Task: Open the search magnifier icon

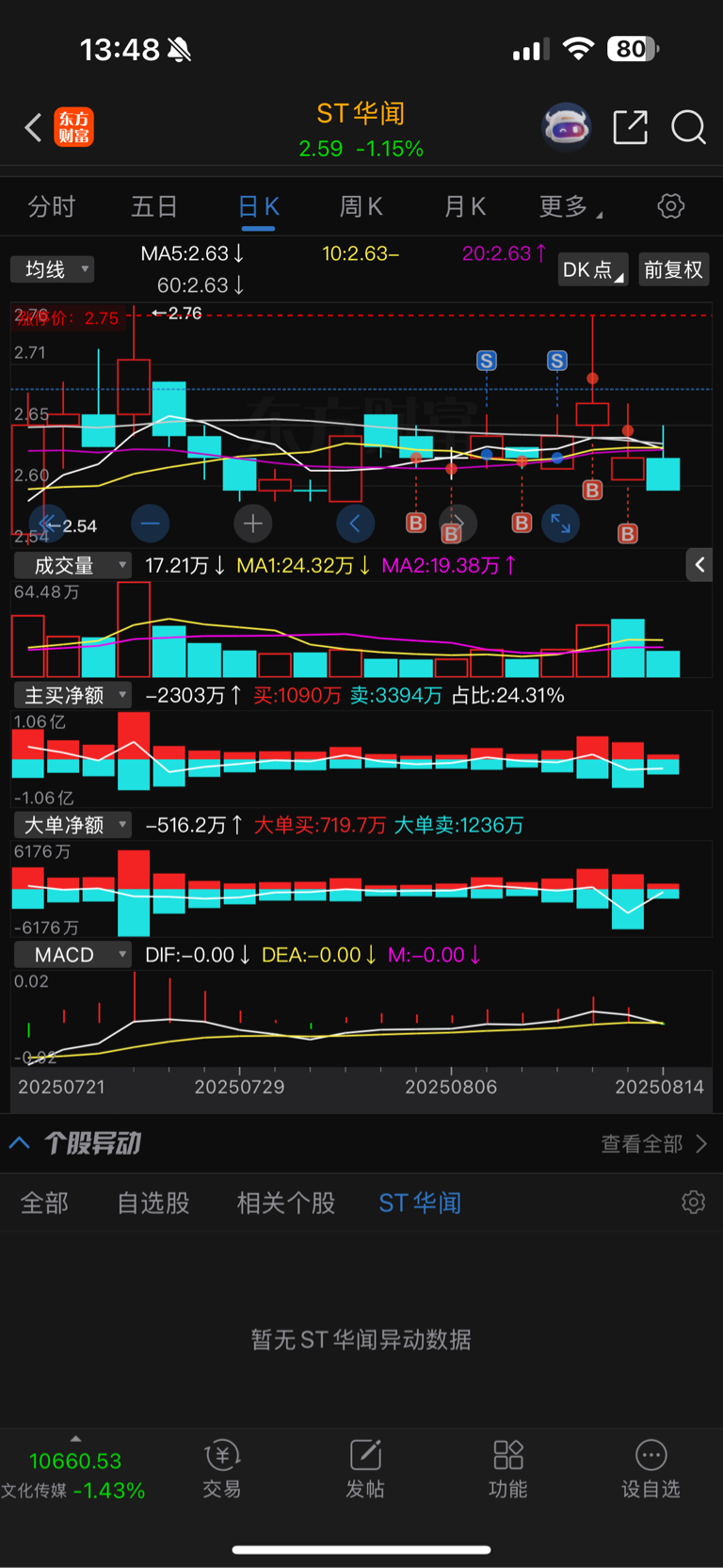Action: pyautogui.click(x=688, y=127)
